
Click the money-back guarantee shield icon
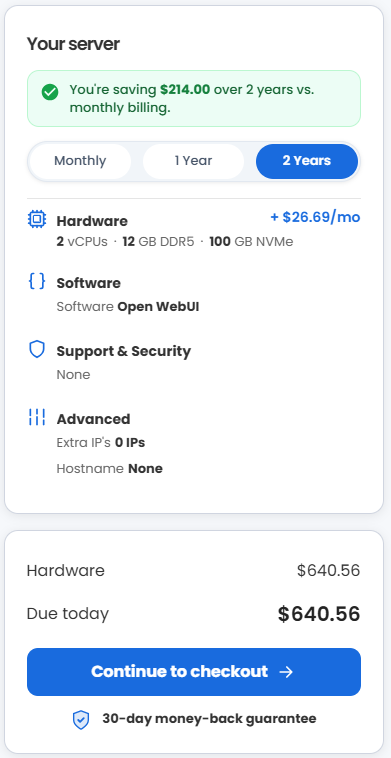[x=81, y=720]
